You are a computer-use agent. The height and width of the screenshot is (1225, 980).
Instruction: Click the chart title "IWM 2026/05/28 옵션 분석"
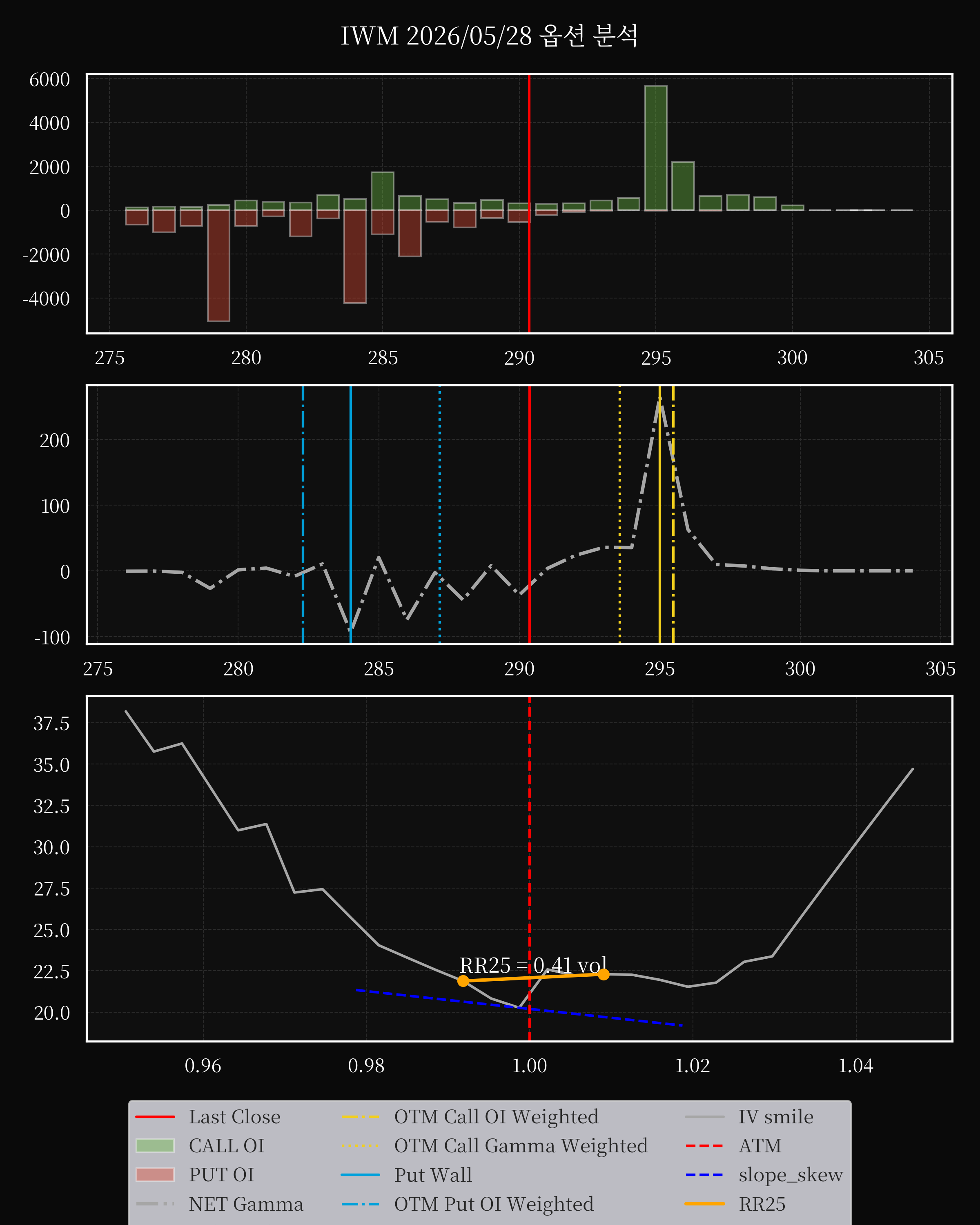pyautogui.click(x=489, y=36)
